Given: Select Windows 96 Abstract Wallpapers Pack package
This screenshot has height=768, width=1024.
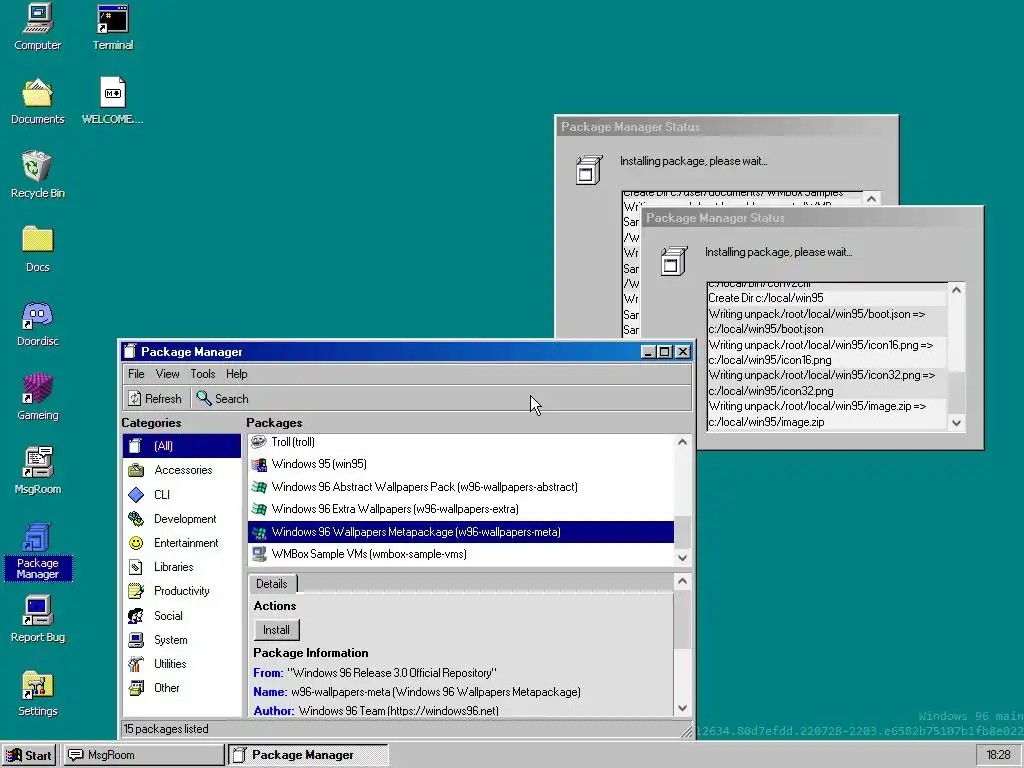Looking at the screenshot, I should (x=461, y=487).
